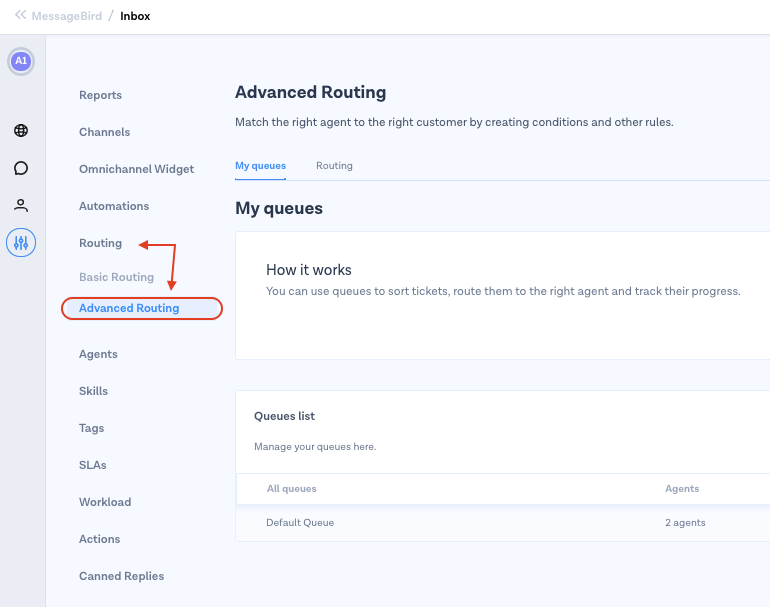
Task: Open the SLAs settings page
Action: tap(92, 465)
